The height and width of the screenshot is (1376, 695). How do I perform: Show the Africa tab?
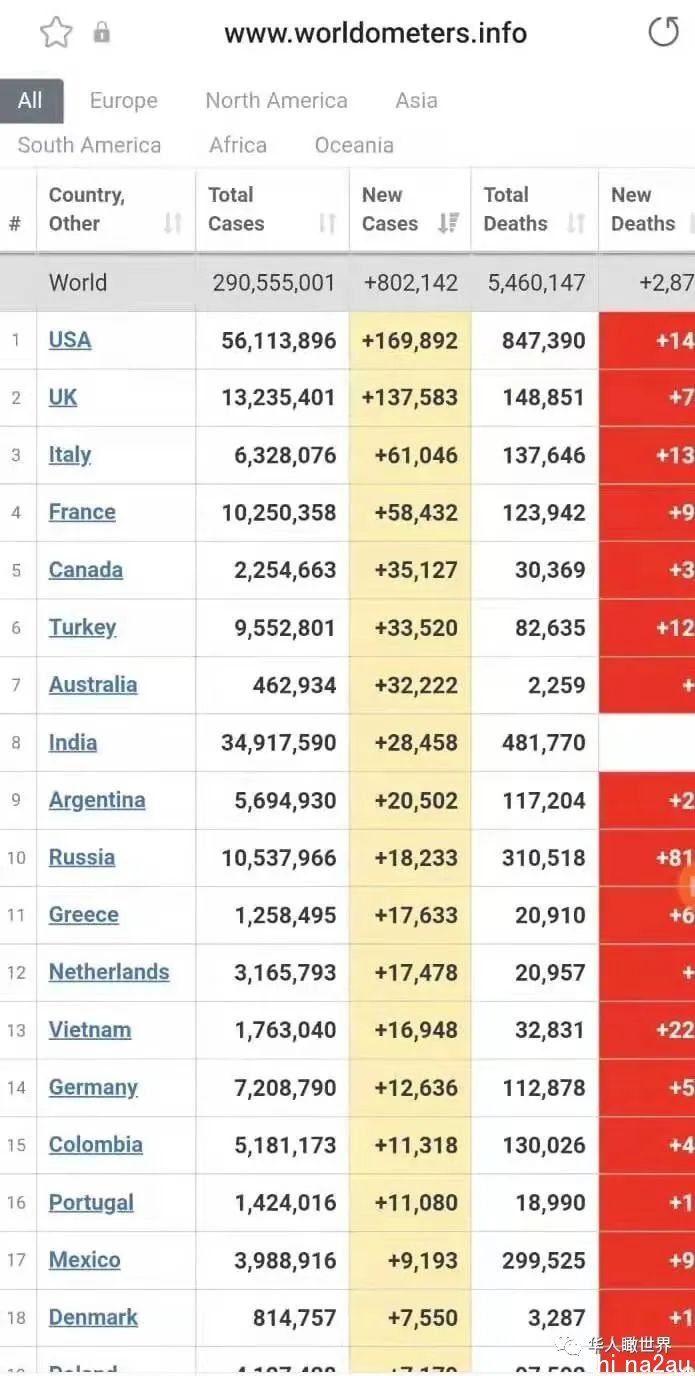[x=238, y=145]
